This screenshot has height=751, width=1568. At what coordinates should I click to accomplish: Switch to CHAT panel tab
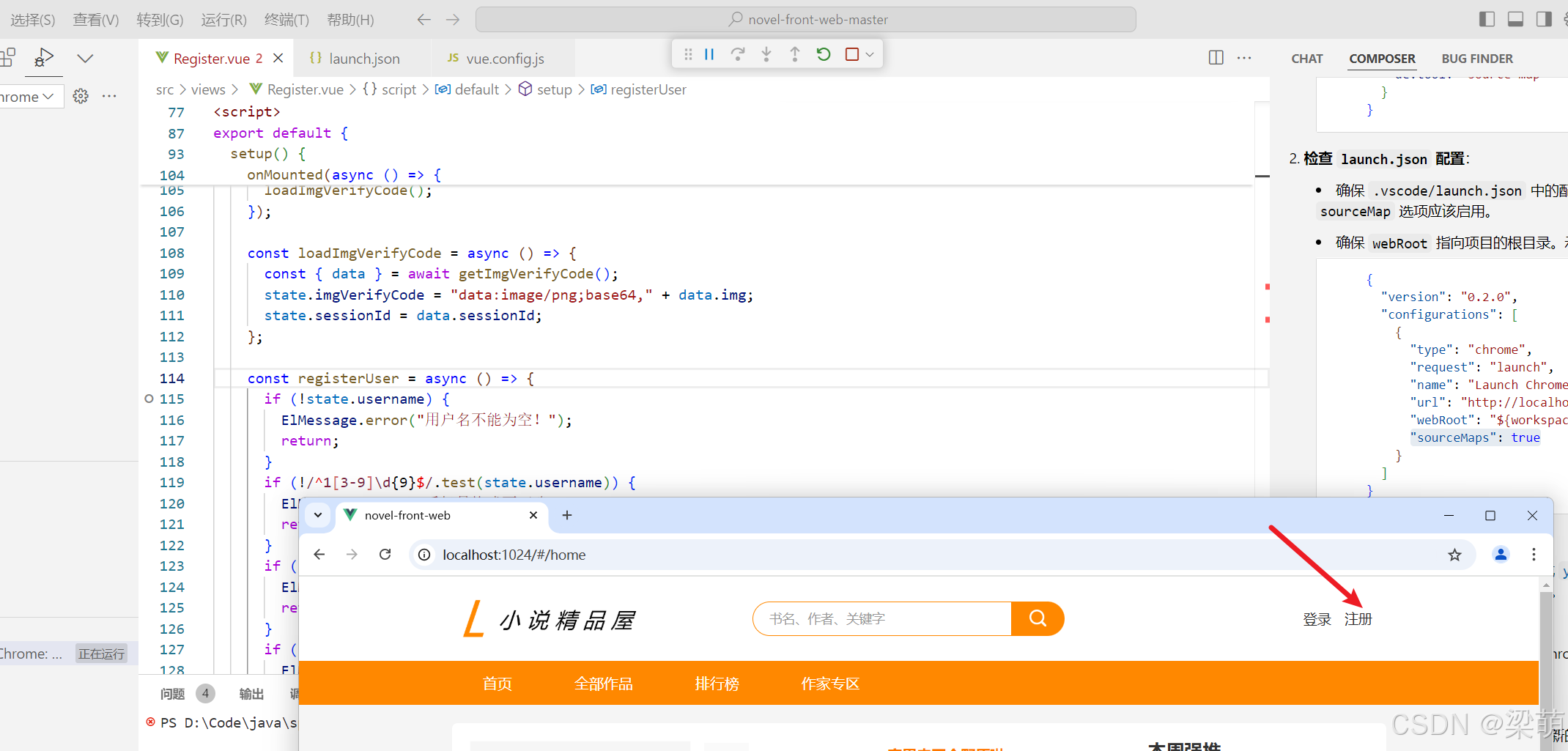tap(1307, 59)
